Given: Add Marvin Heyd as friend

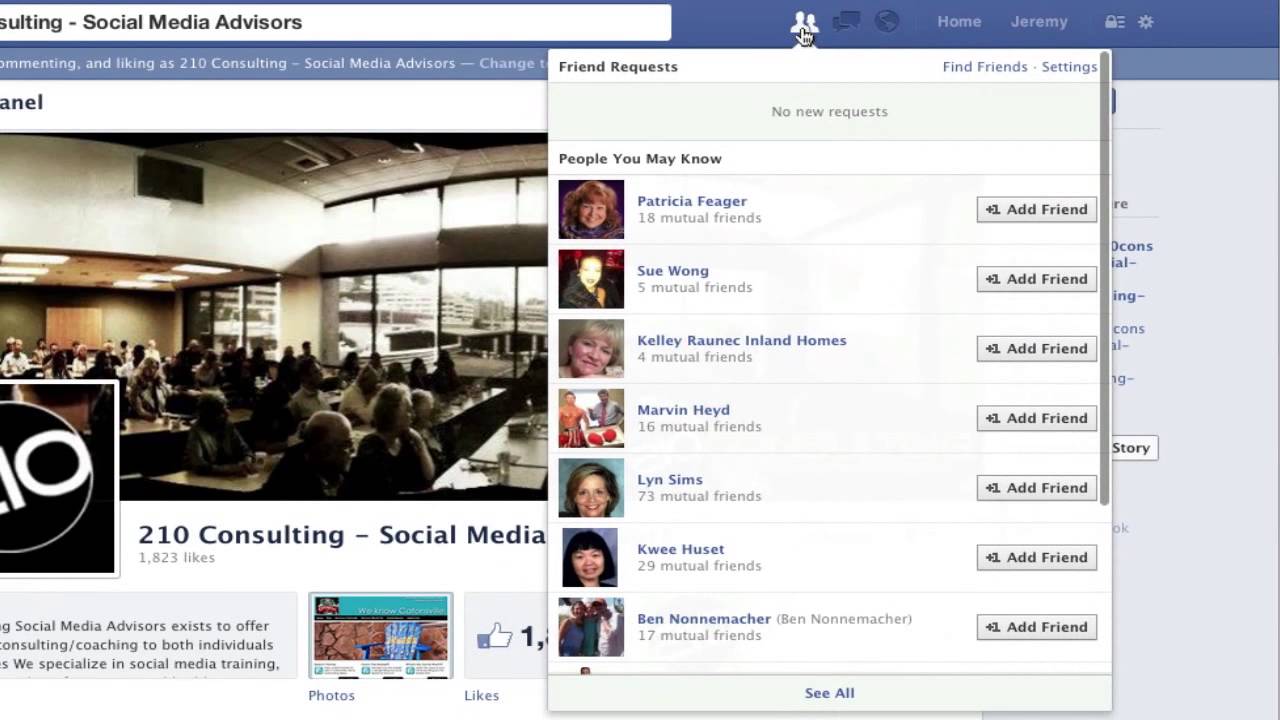Looking at the screenshot, I should [x=1037, y=418].
